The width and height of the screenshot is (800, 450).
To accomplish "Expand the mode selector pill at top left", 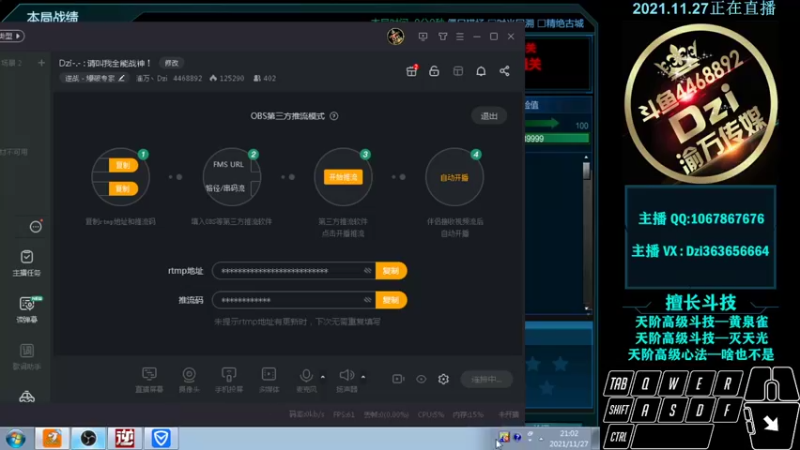I will coord(12,36).
